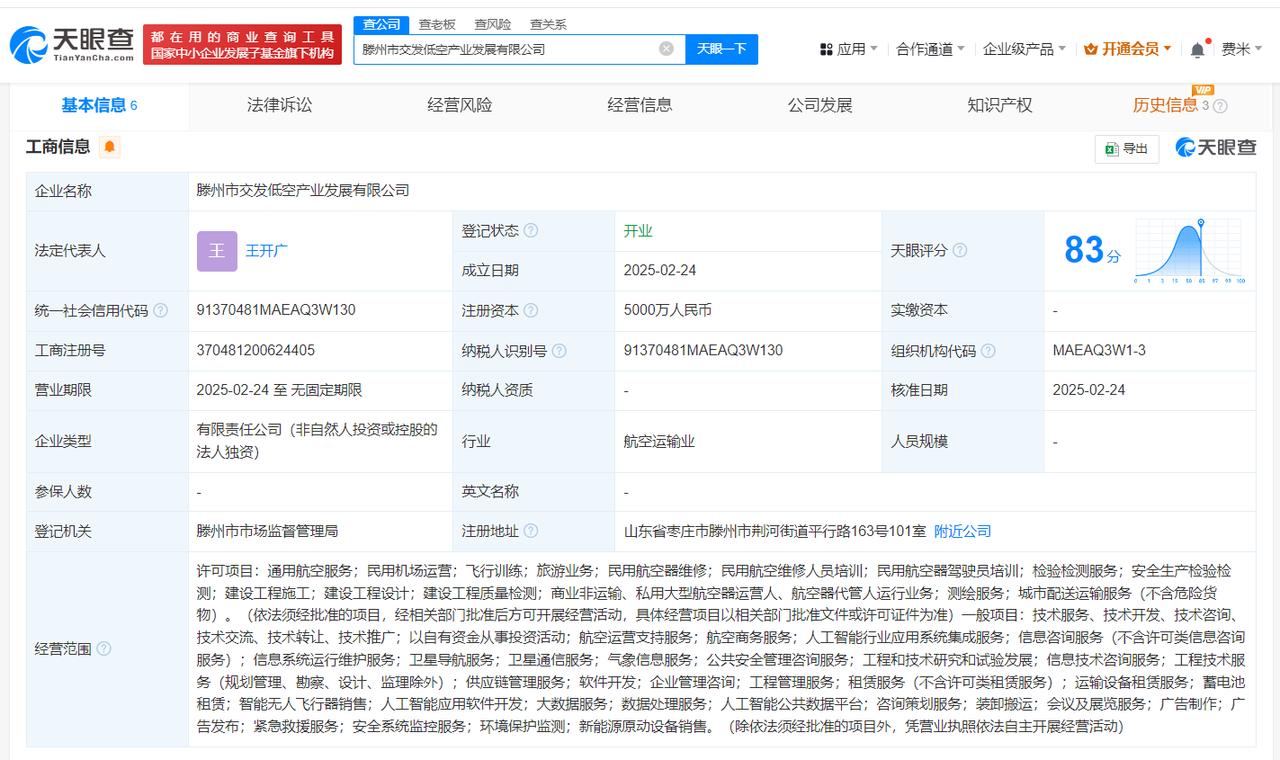This screenshot has height=760, width=1280.
Task: Open the 合作通道 dropdown menu
Action: click(x=930, y=49)
